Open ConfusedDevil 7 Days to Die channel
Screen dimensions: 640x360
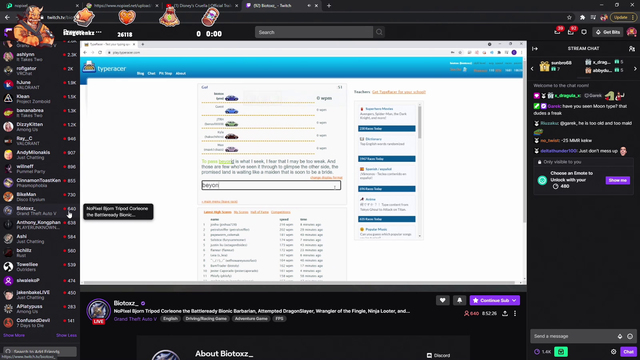click(40, 323)
